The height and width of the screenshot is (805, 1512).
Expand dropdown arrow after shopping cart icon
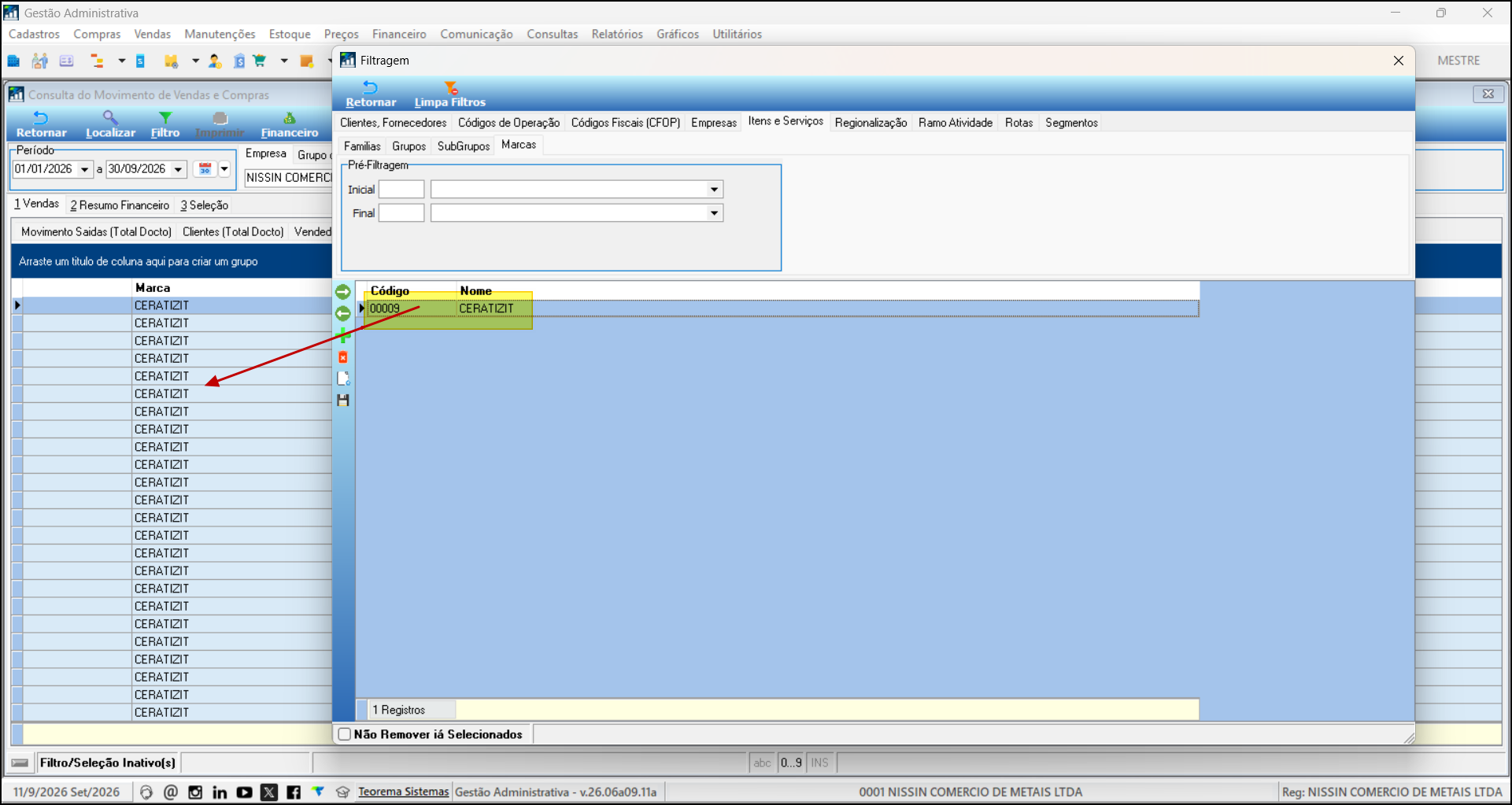284,61
